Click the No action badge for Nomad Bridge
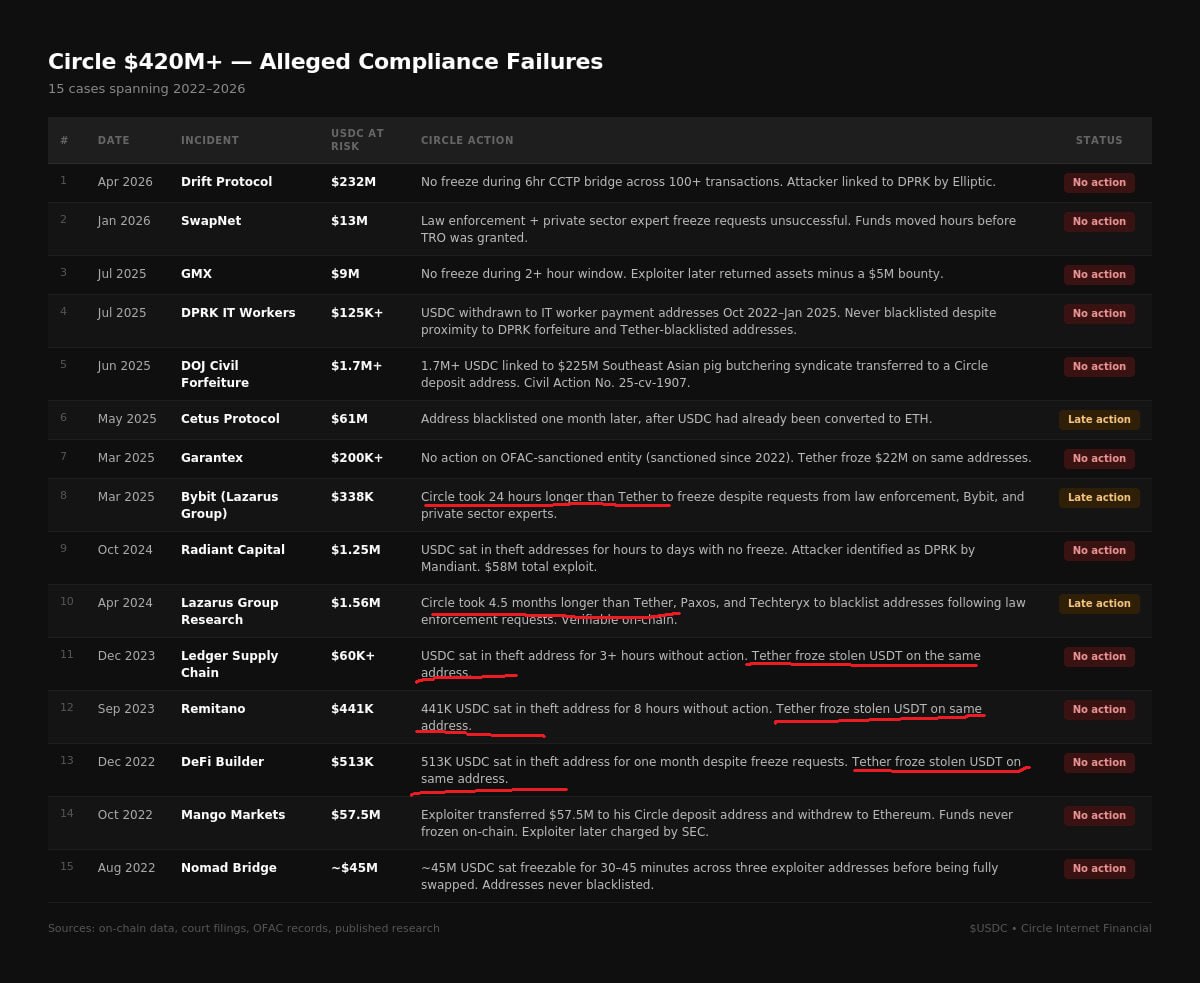The height and width of the screenshot is (983, 1200). (x=1099, y=869)
